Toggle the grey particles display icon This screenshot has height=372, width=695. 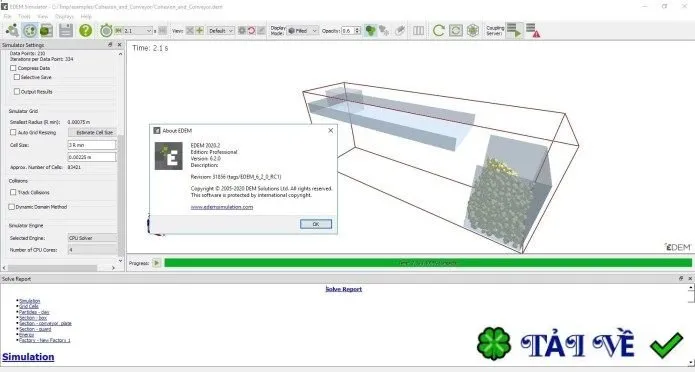click(x=384, y=30)
